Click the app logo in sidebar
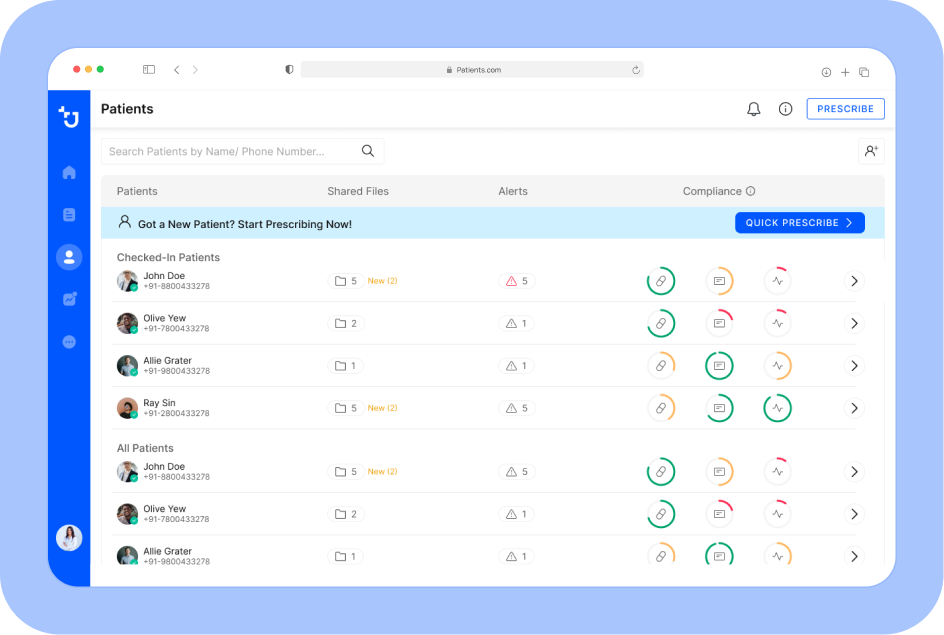 (x=69, y=116)
